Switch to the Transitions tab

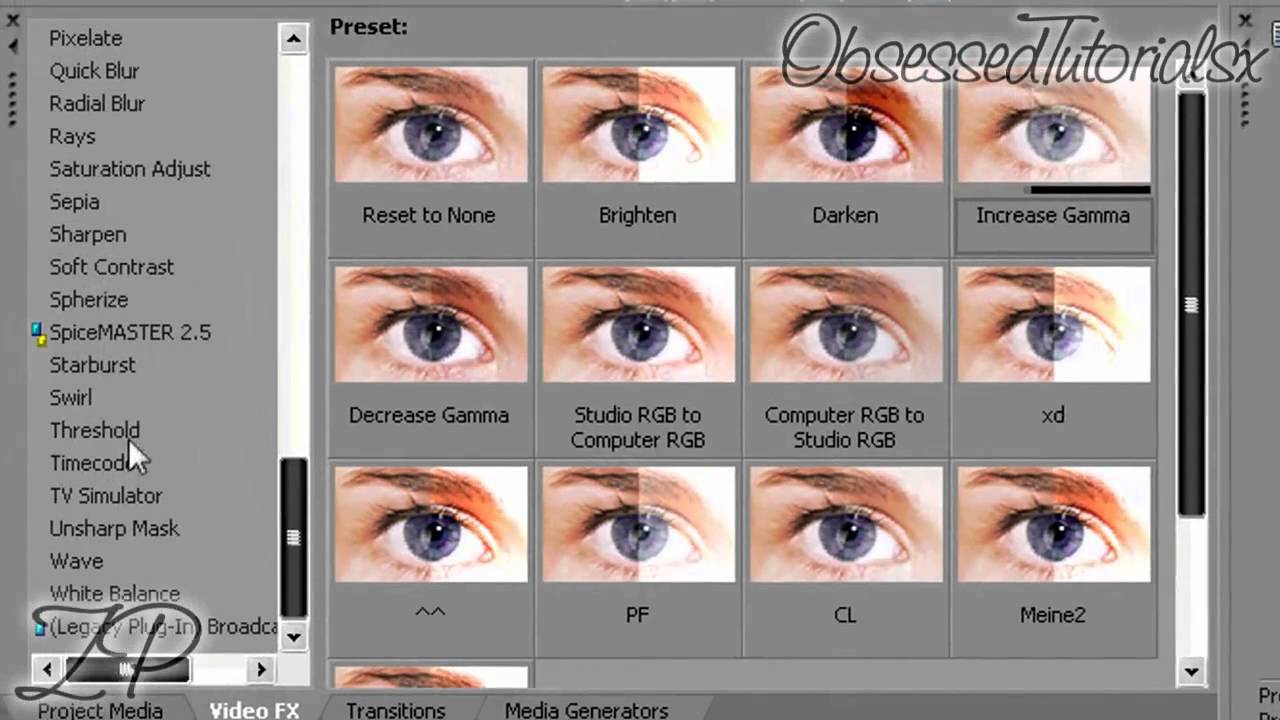click(396, 710)
